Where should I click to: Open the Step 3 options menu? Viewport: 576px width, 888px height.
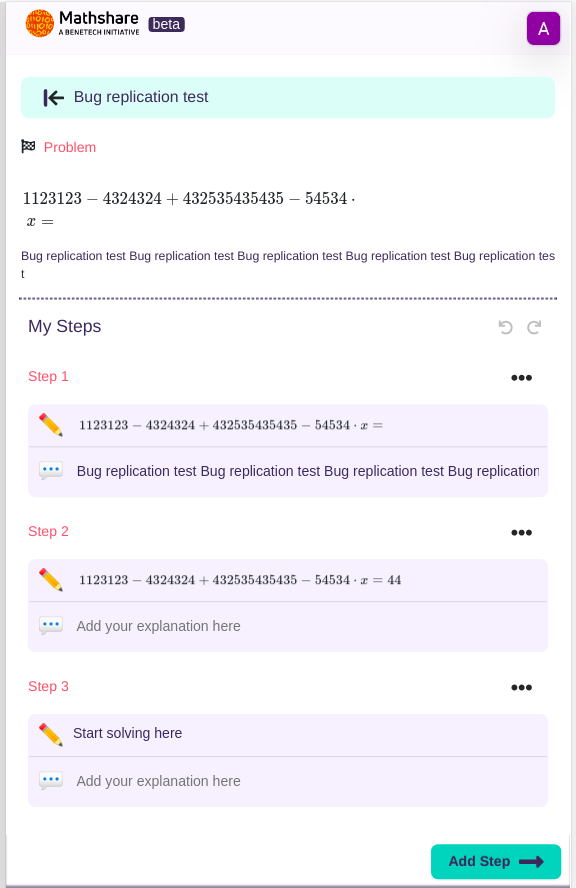[521, 687]
